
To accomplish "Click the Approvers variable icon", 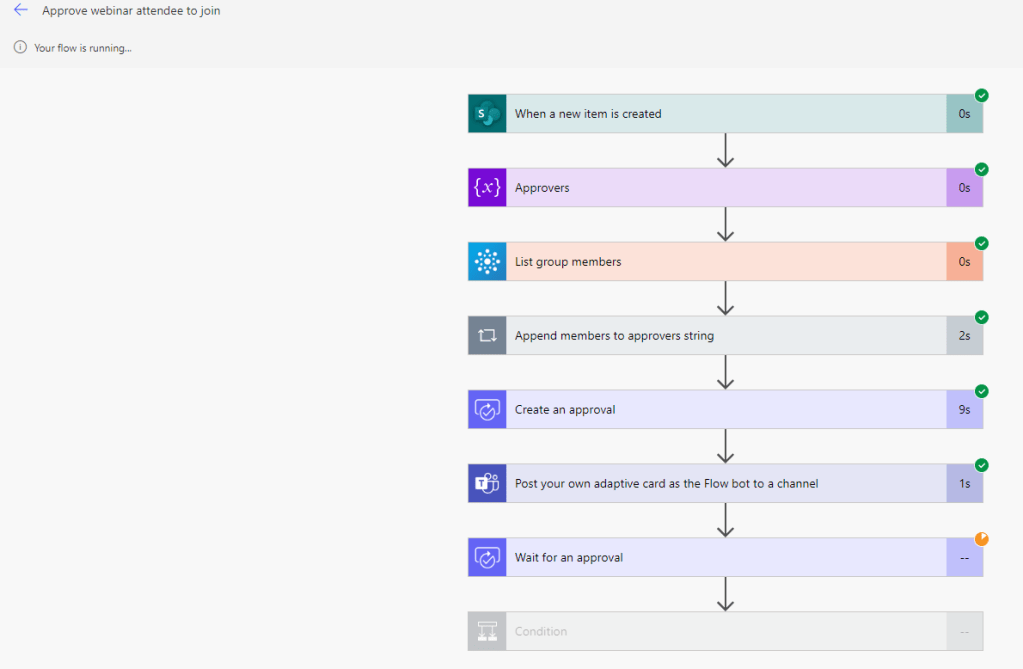I will 487,188.
